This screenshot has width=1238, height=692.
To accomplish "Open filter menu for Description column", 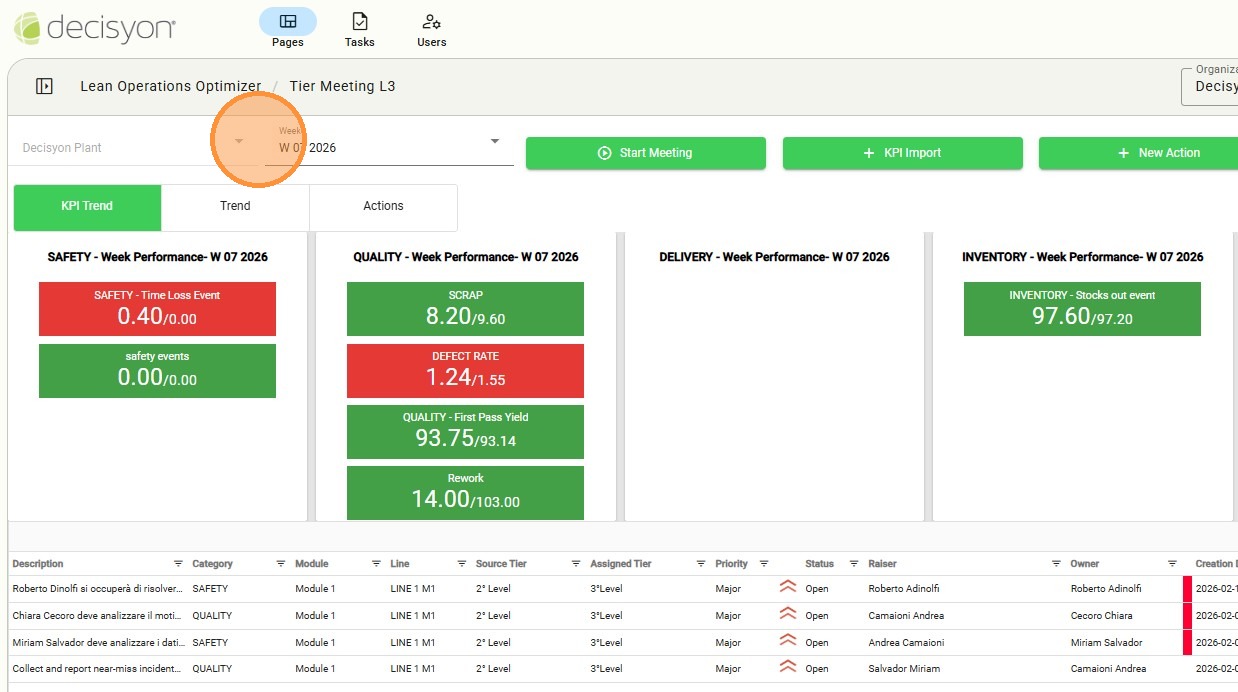I will point(178,564).
